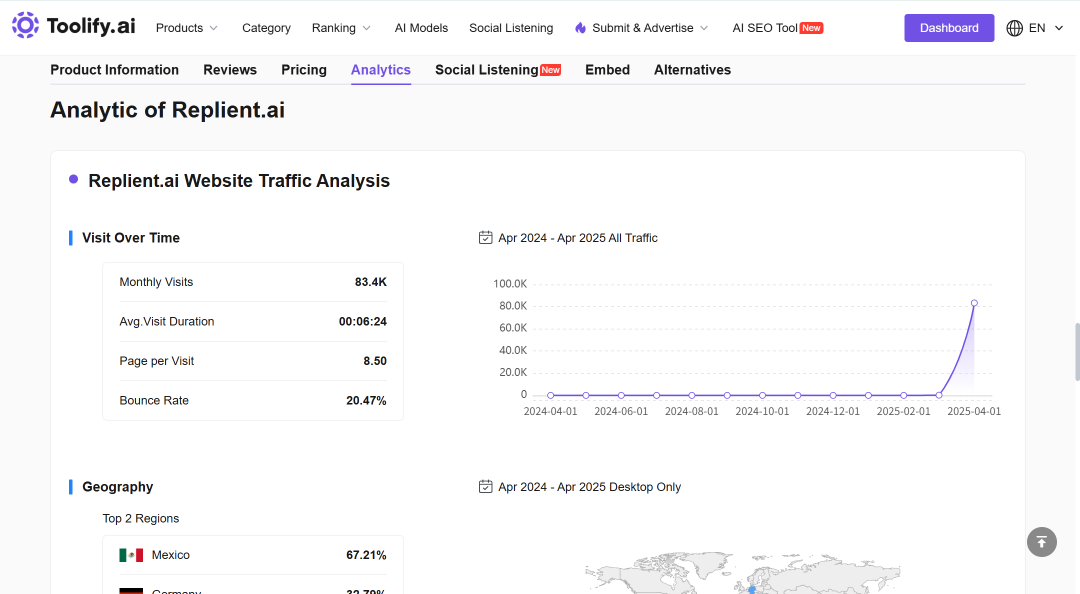The width and height of the screenshot is (1080, 594).
Task: Click the Replient.ai Website Traffic Analysis heading
Action: (x=239, y=181)
